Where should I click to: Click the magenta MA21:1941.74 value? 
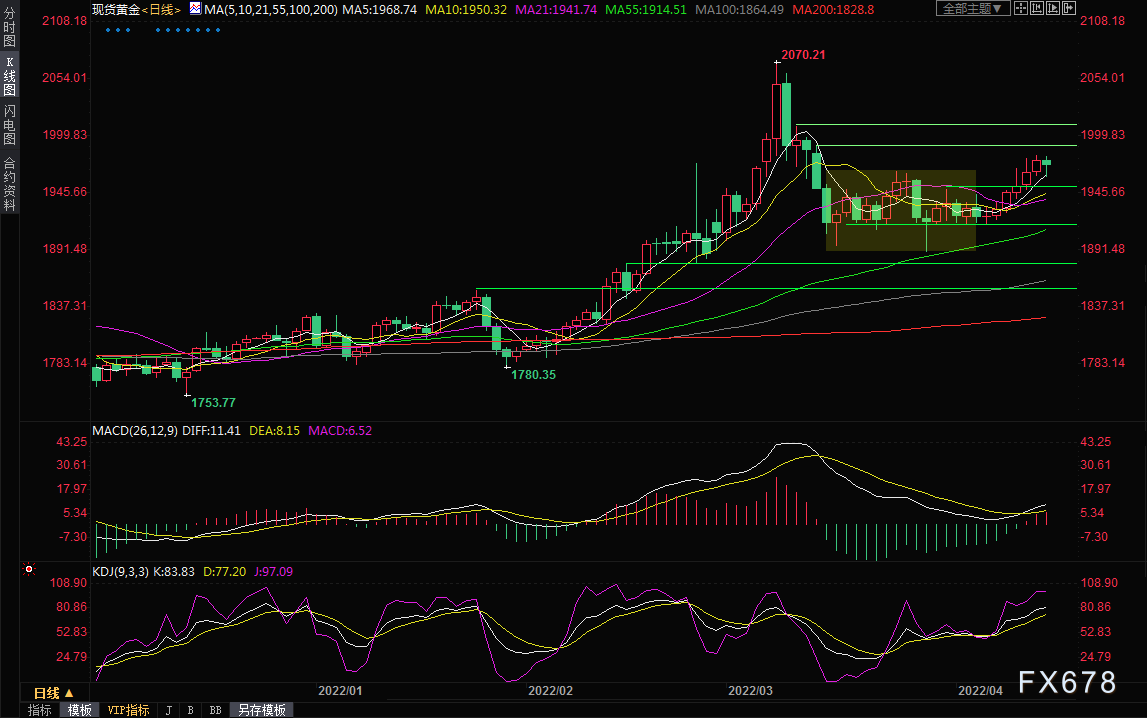[x=556, y=10]
